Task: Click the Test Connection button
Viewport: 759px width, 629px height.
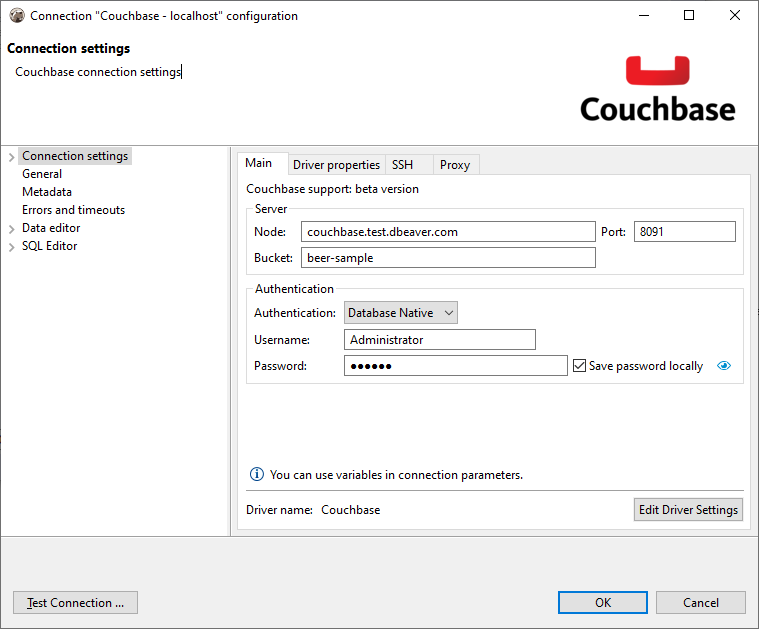Action: click(76, 602)
